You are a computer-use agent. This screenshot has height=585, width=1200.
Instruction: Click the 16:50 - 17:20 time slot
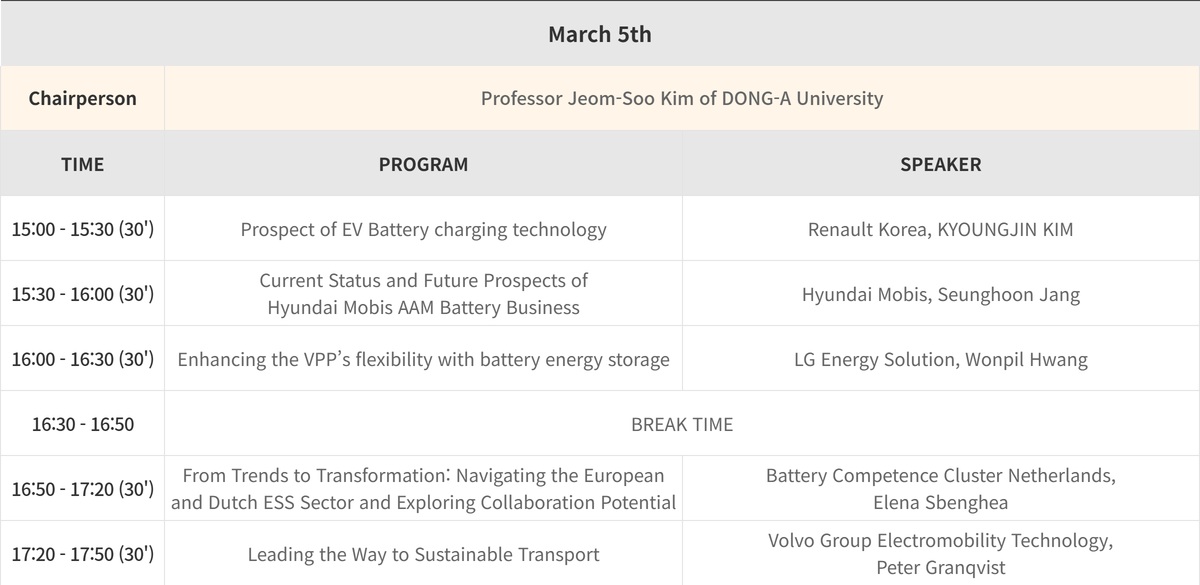click(82, 489)
